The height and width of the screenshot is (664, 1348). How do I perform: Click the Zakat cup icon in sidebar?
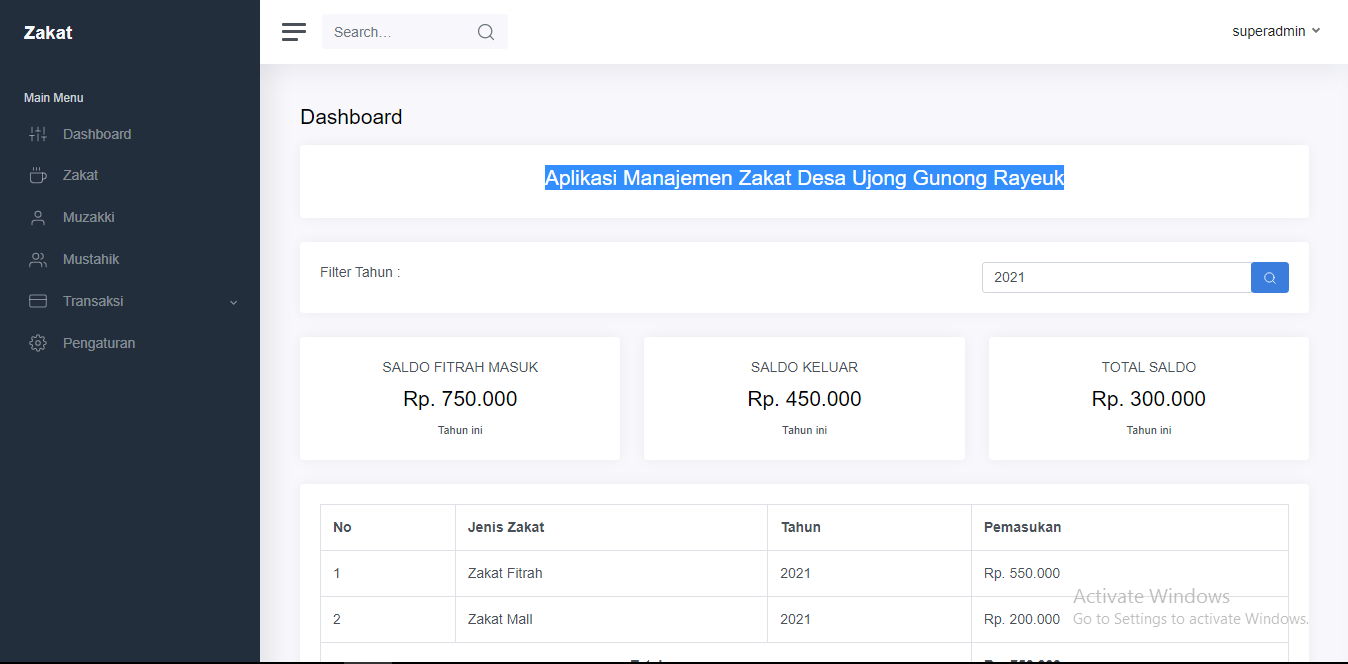[38, 176]
